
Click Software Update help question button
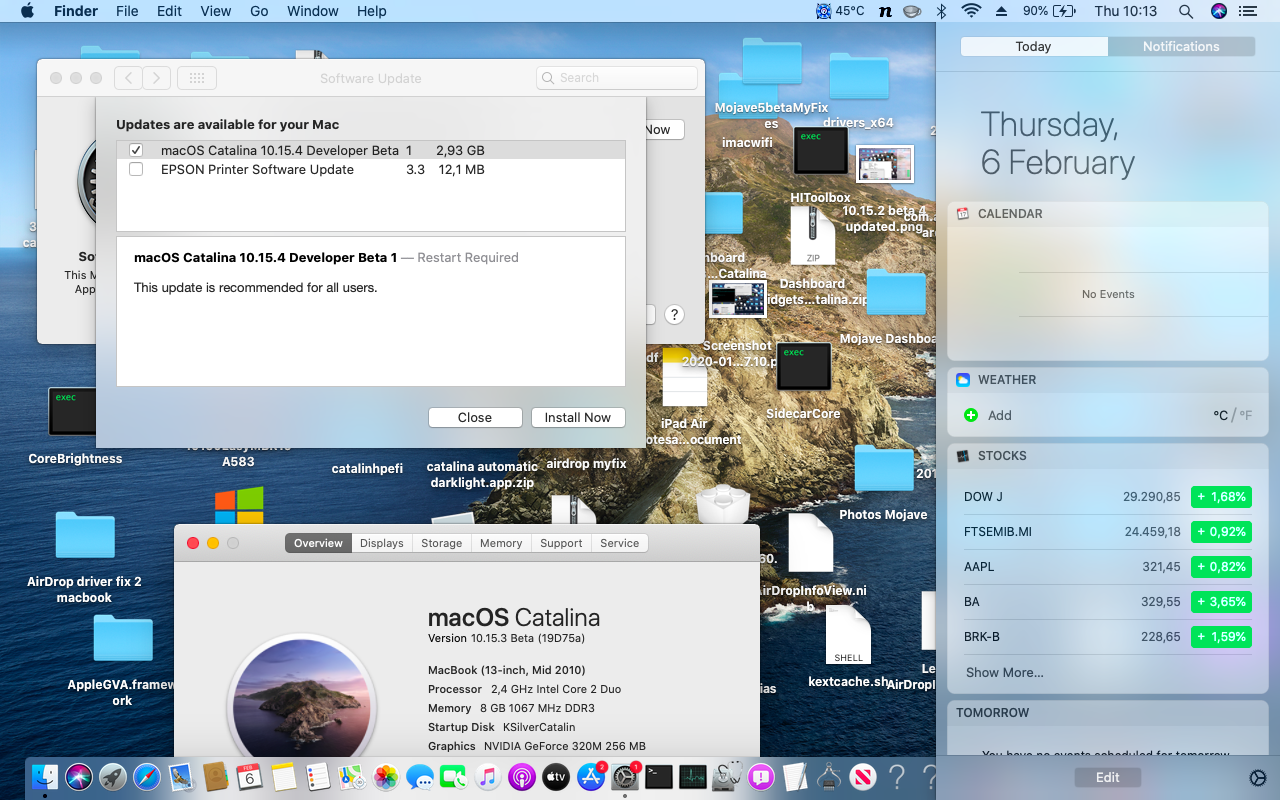click(x=674, y=314)
